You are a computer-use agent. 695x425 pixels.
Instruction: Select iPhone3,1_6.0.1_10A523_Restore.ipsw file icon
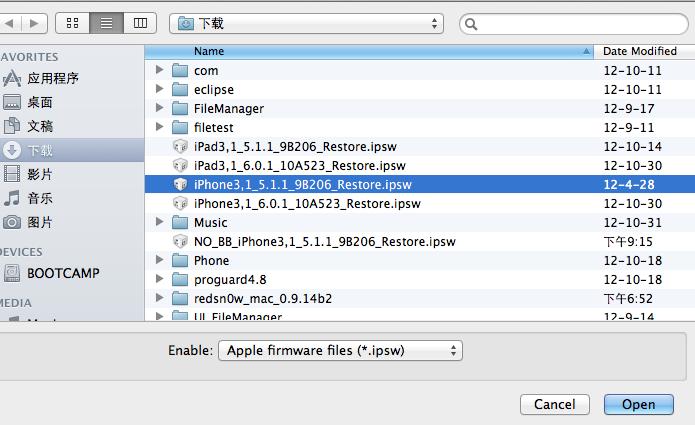point(180,203)
